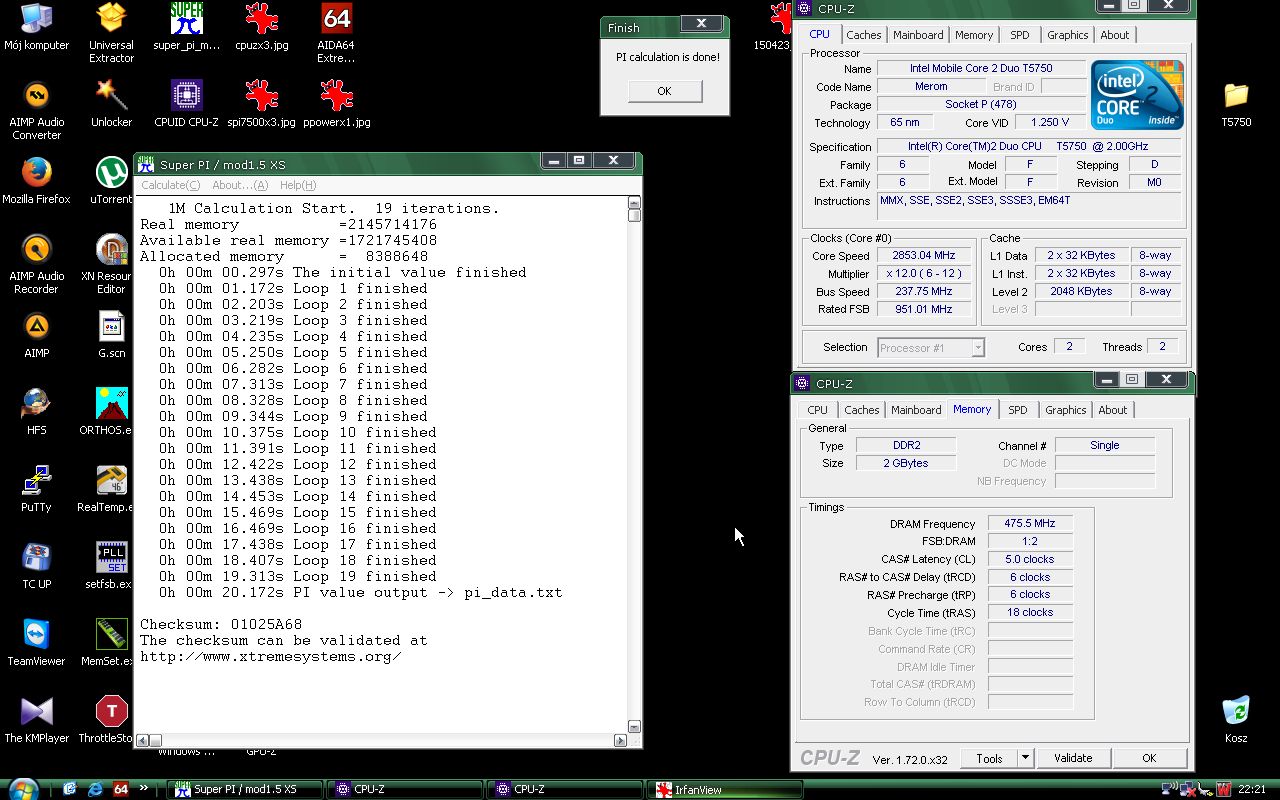Launch TeamViewer desktop icon
Screen dimensions: 1280x800
click(x=36, y=643)
